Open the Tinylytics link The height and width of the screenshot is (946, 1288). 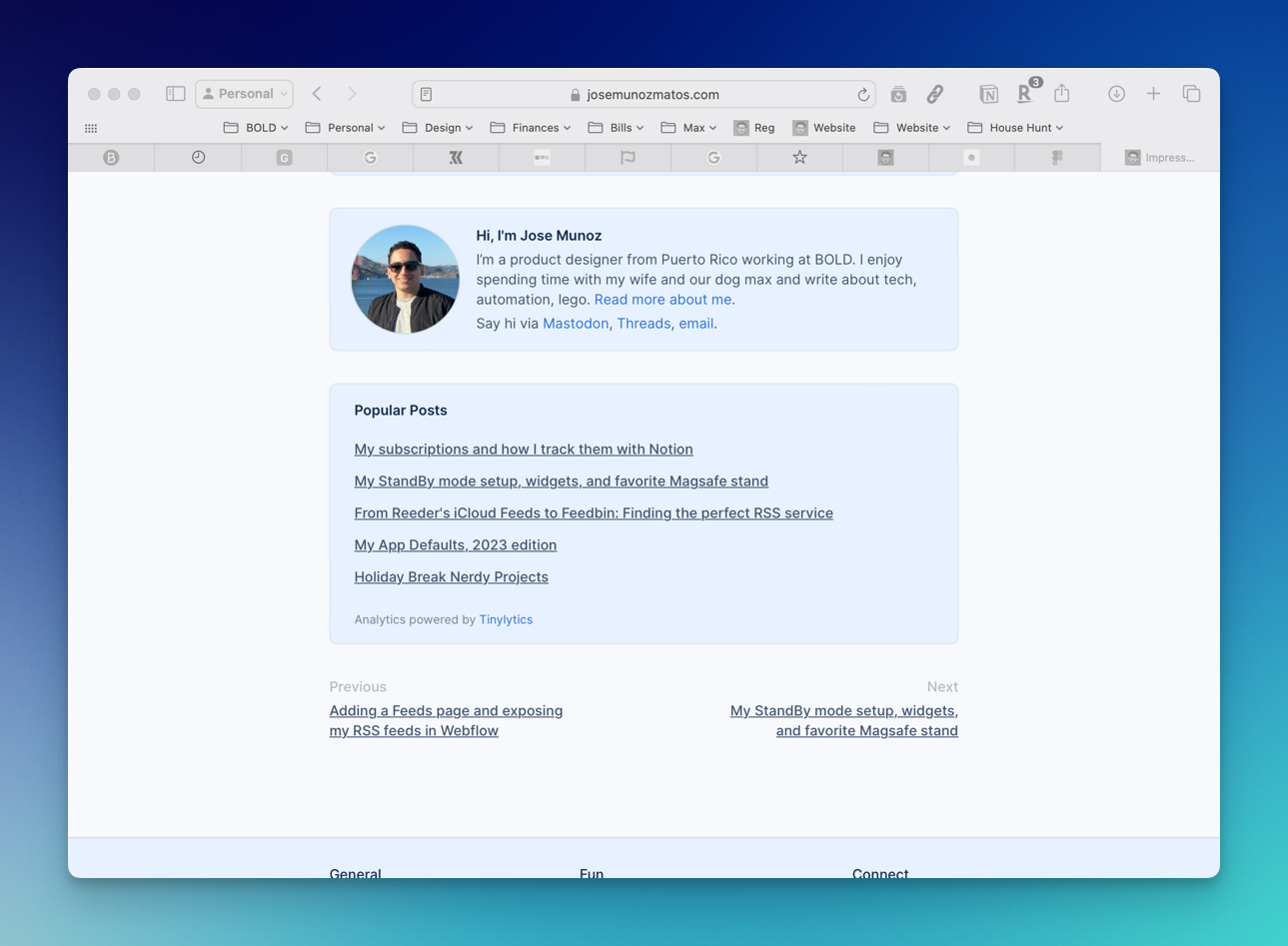[x=506, y=619]
